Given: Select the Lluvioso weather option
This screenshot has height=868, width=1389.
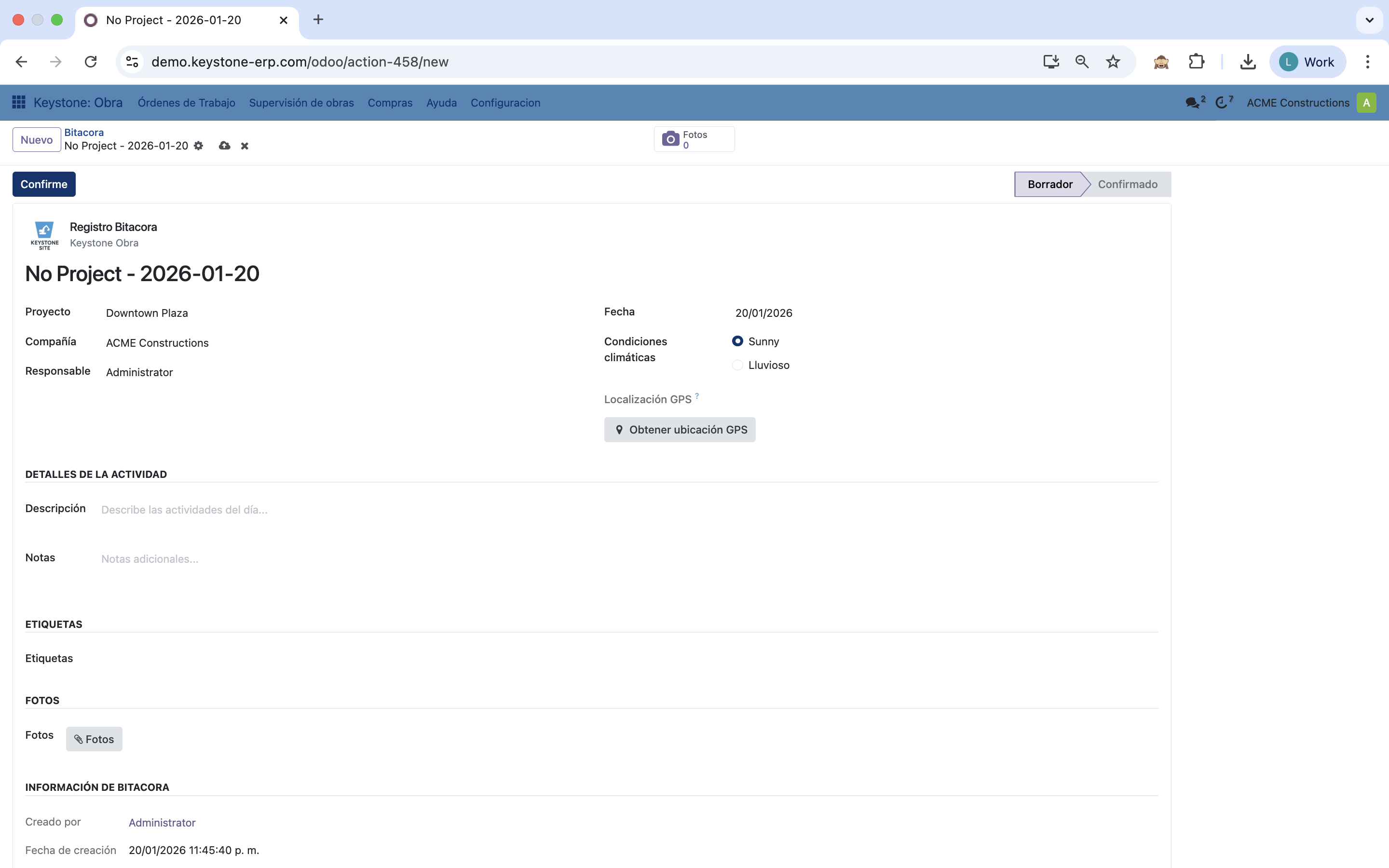Looking at the screenshot, I should 737,365.
